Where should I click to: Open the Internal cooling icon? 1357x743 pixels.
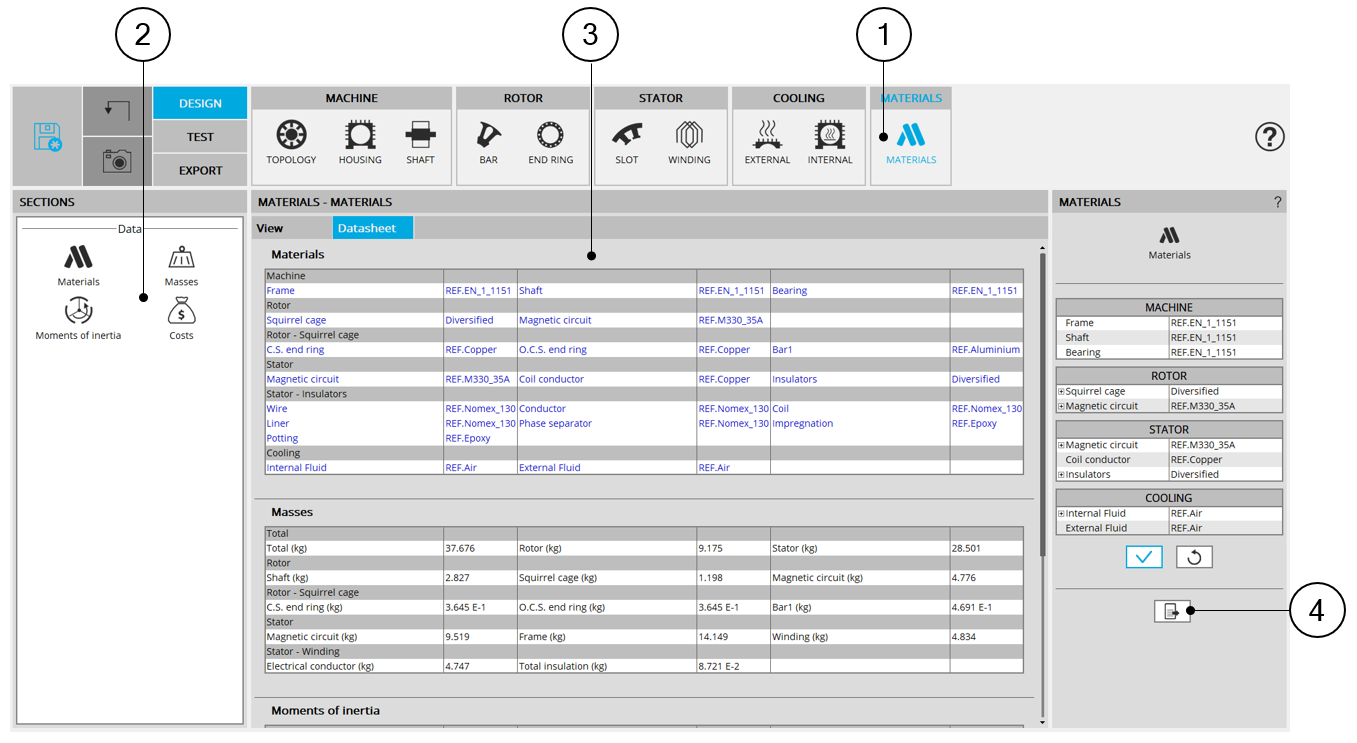[x=829, y=136]
